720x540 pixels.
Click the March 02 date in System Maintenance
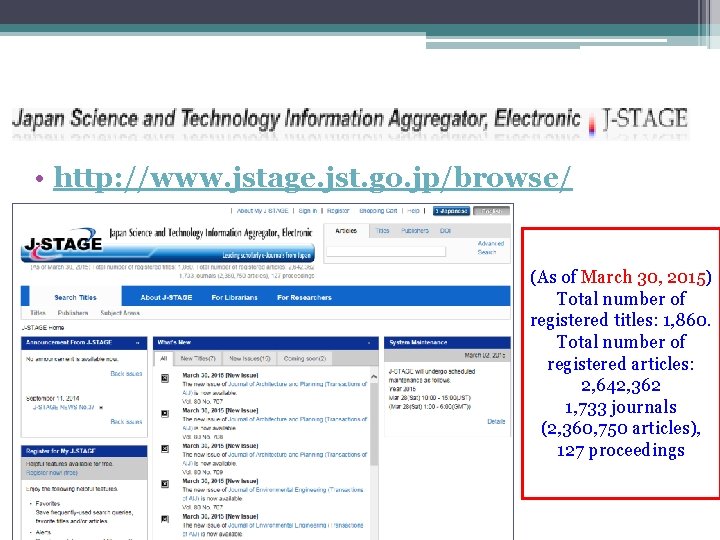484,355
